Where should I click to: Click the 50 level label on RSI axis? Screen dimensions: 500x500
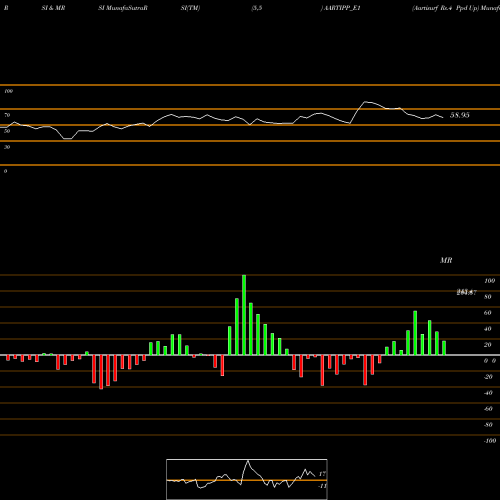(x=7, y=131)
